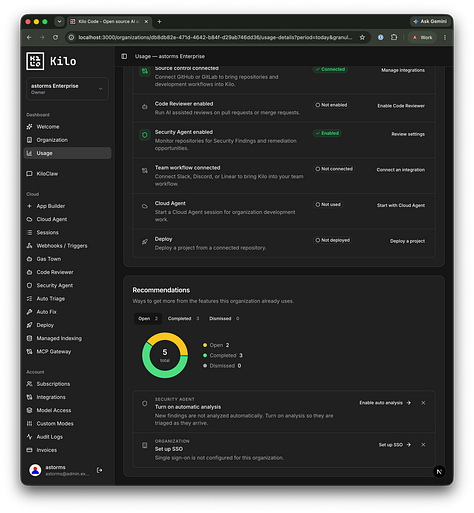Screen dimensions: 474x513
Task: Click the browser address bar
Action: click(215, 38)
